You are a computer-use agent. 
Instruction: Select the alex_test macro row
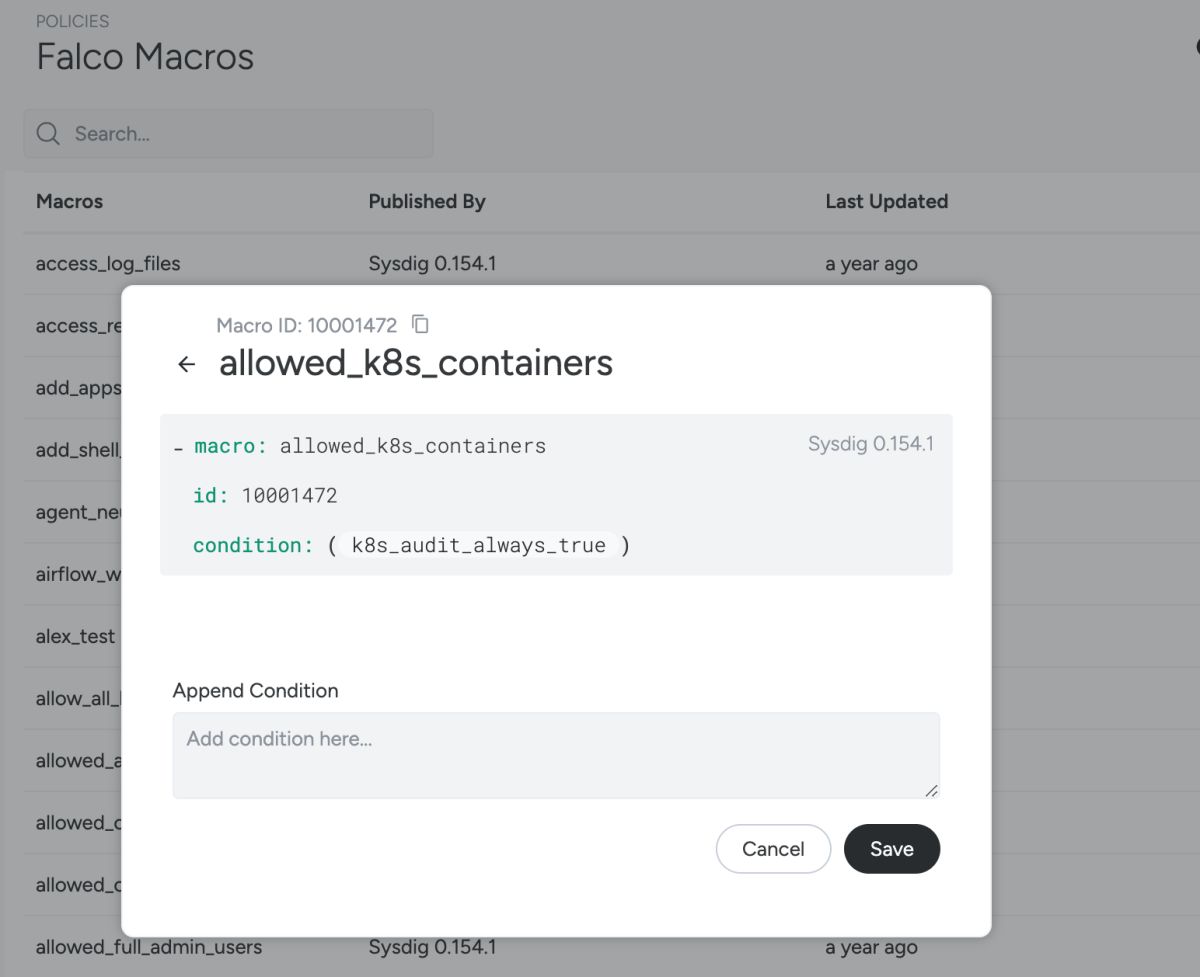pyautogui.click(x=75, y=636)
